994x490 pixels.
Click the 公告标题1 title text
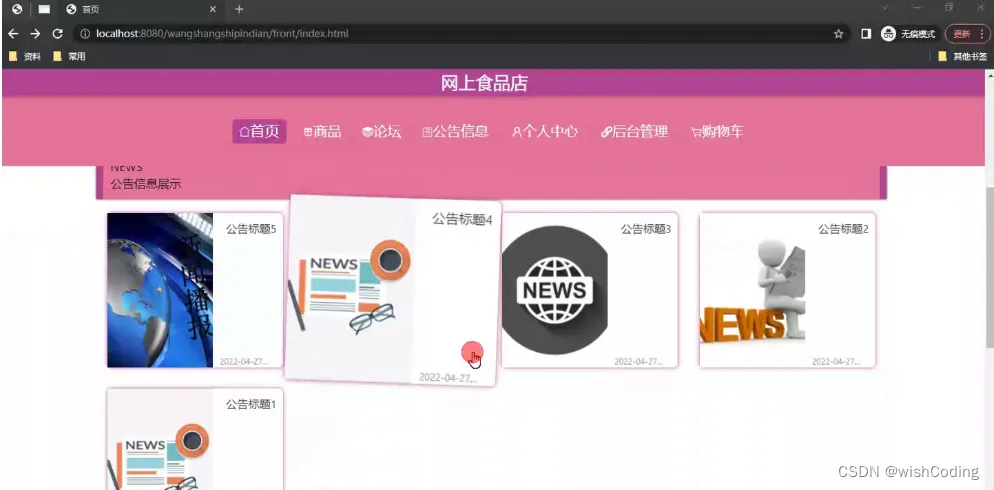pos(251,404)
